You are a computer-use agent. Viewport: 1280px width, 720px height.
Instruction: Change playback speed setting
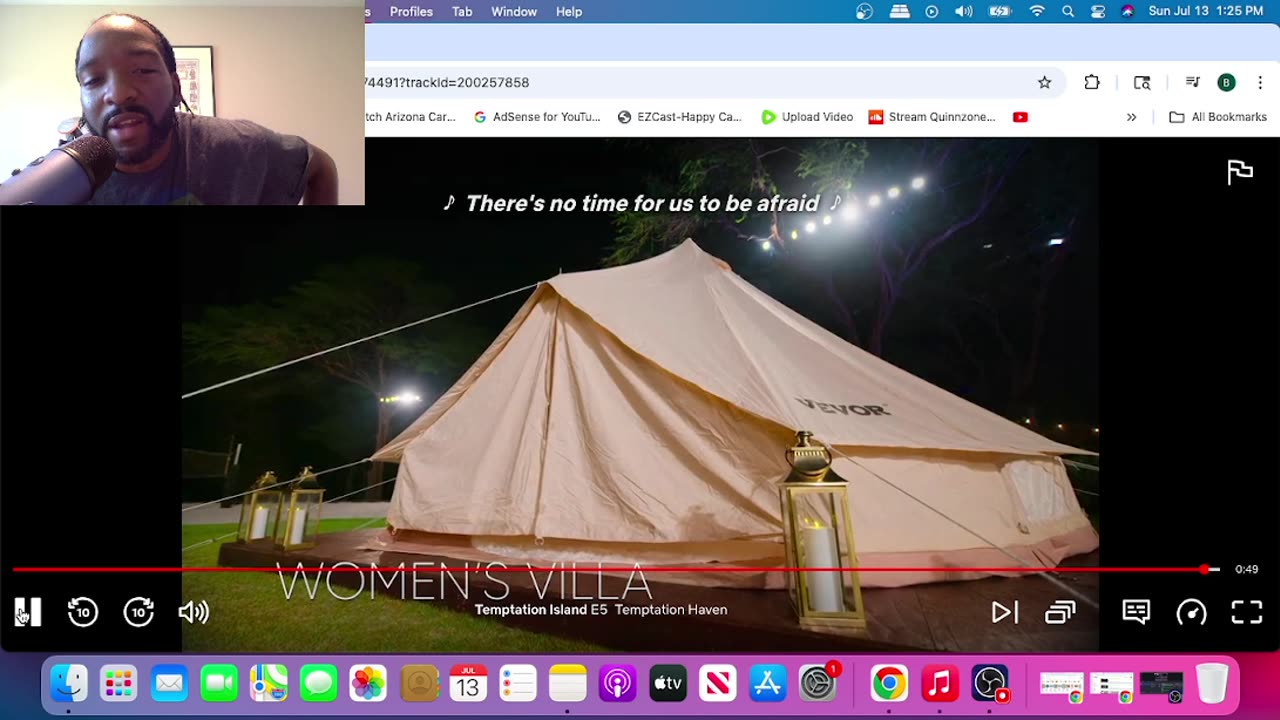click(1191, 612)
